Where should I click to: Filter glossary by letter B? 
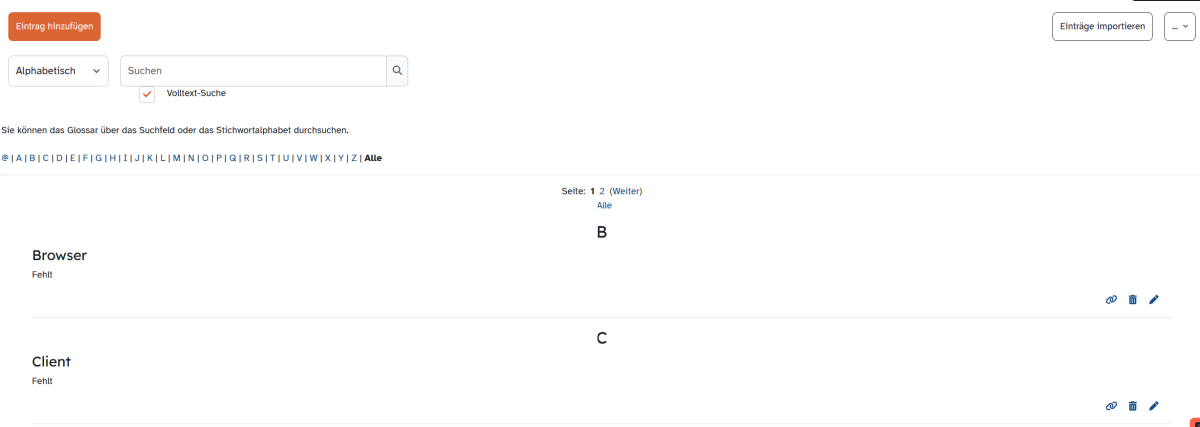point(32,158)
